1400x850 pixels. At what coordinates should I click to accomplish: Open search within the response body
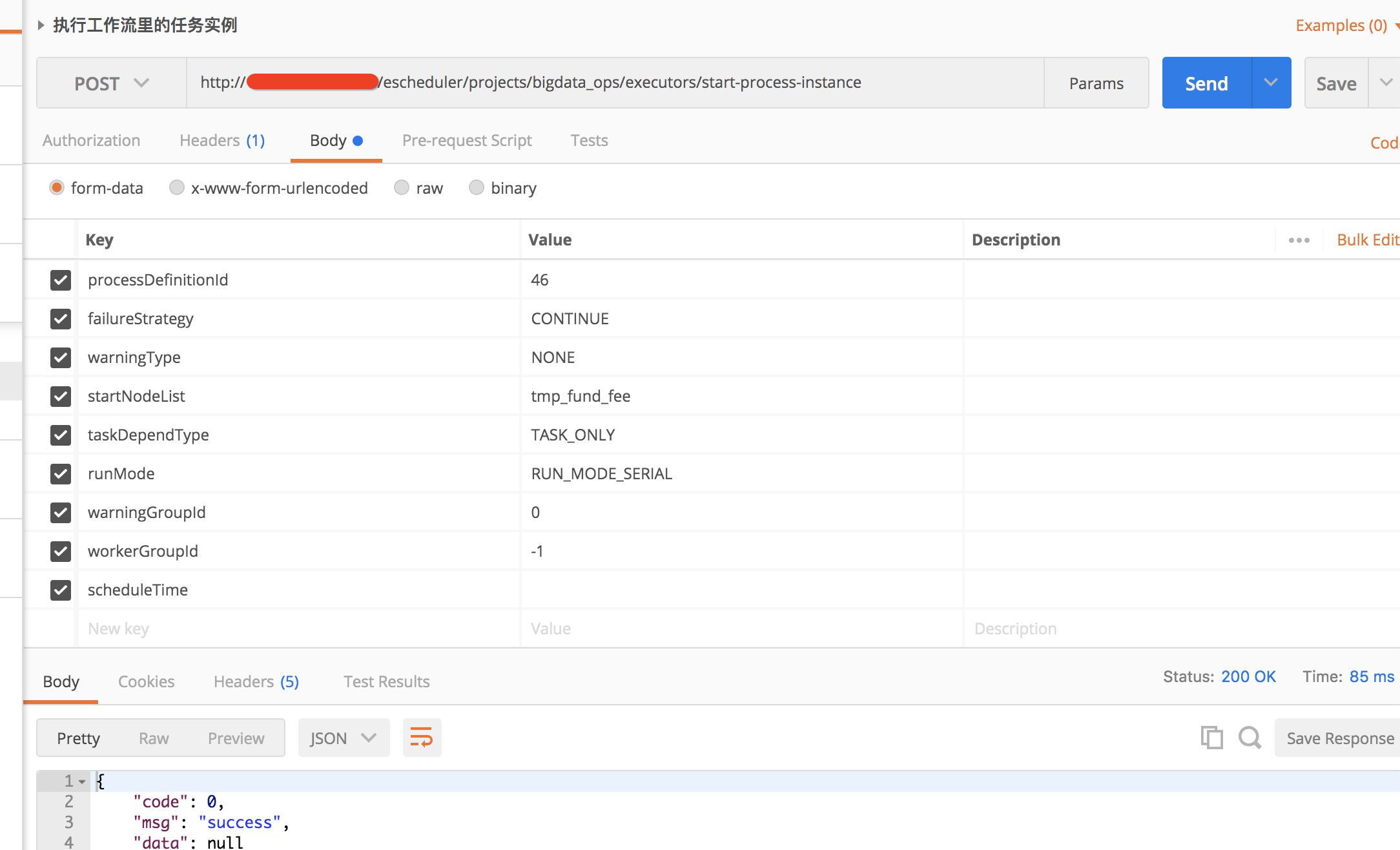(x=1250, y=738)
